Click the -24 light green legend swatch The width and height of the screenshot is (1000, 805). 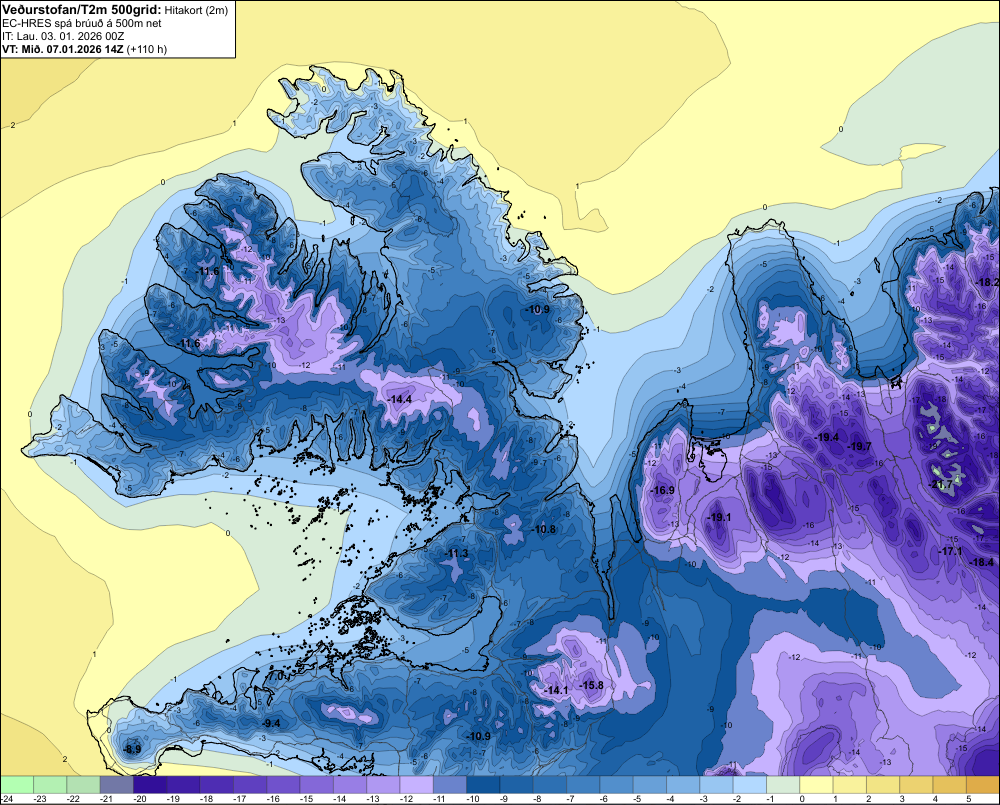[17, 784]
